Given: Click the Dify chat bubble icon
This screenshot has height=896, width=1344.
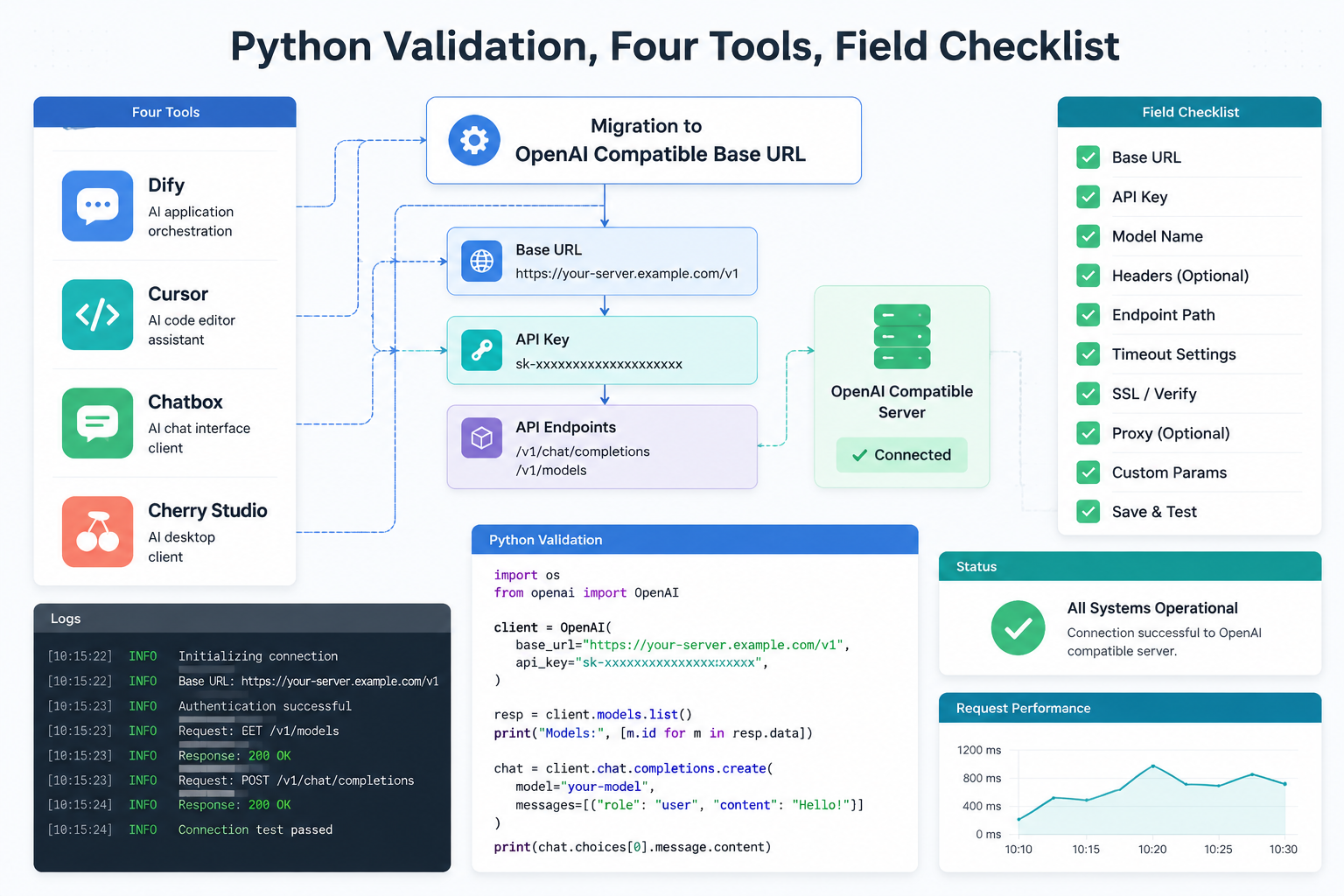Looking at the screenshot, I should tap(97, 206).
